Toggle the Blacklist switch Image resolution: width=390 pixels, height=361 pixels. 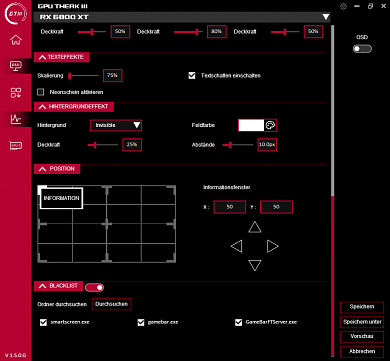point(94,287)
